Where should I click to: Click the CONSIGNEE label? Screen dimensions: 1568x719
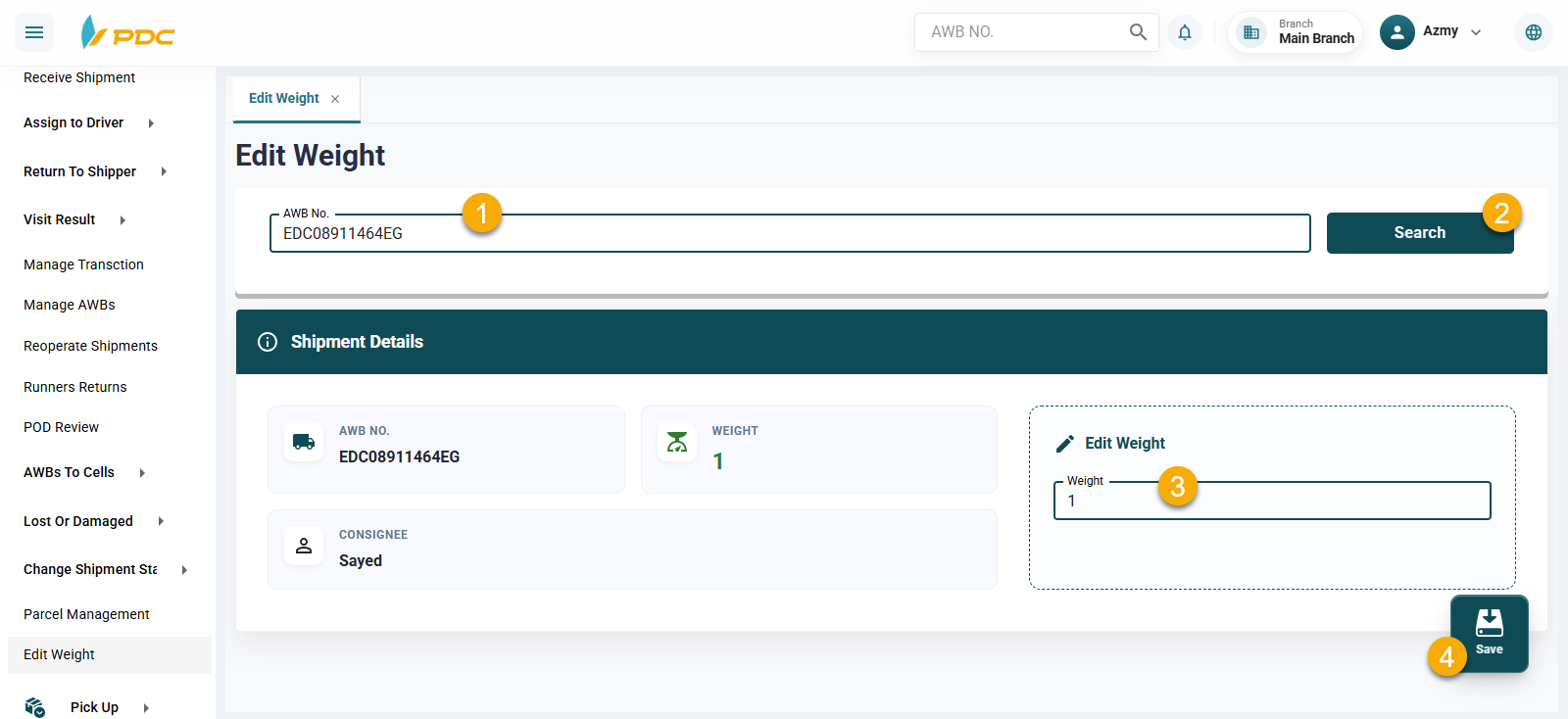pos(373,535)
